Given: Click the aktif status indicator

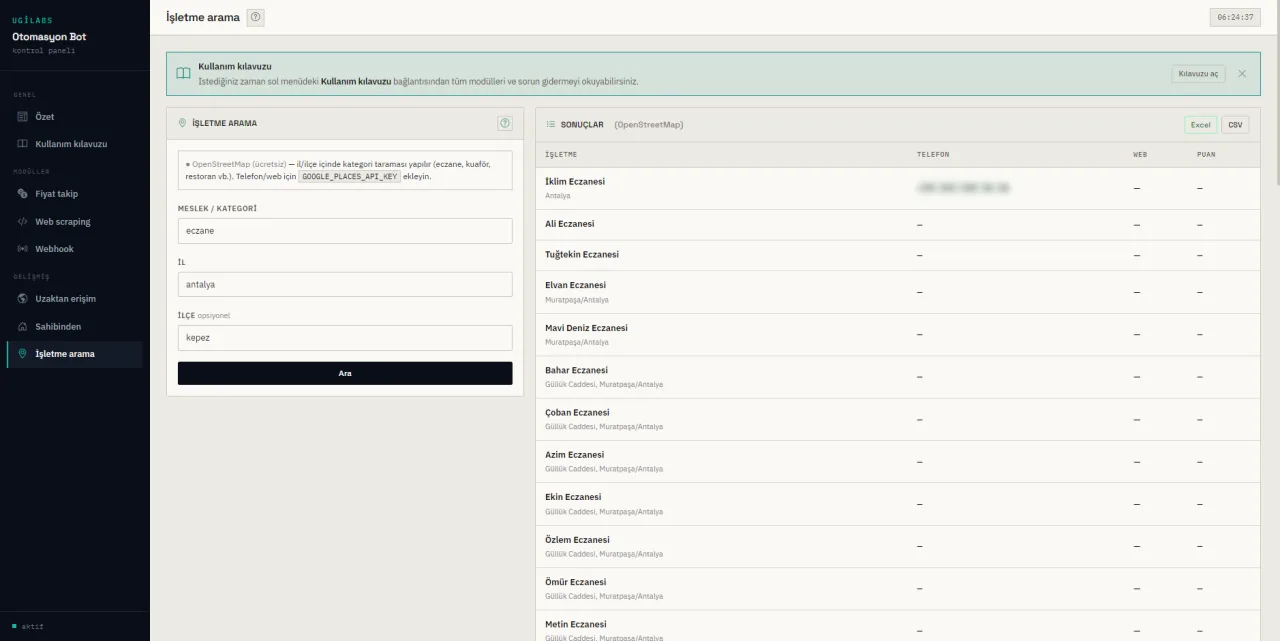Looking at the screenshot, I should tap(28, 627).
